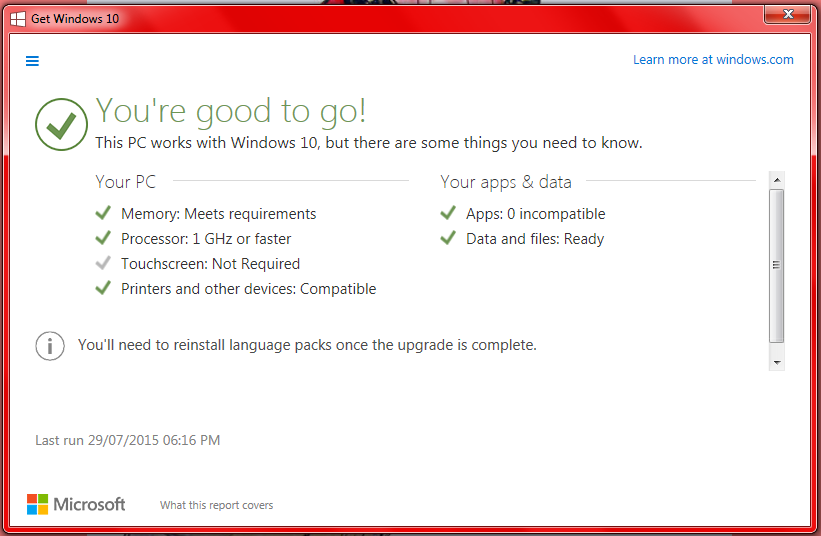The width and height of the screenshot is (821, 536).
Task: Click the "You're good to go!" heading
Action: 230,111
